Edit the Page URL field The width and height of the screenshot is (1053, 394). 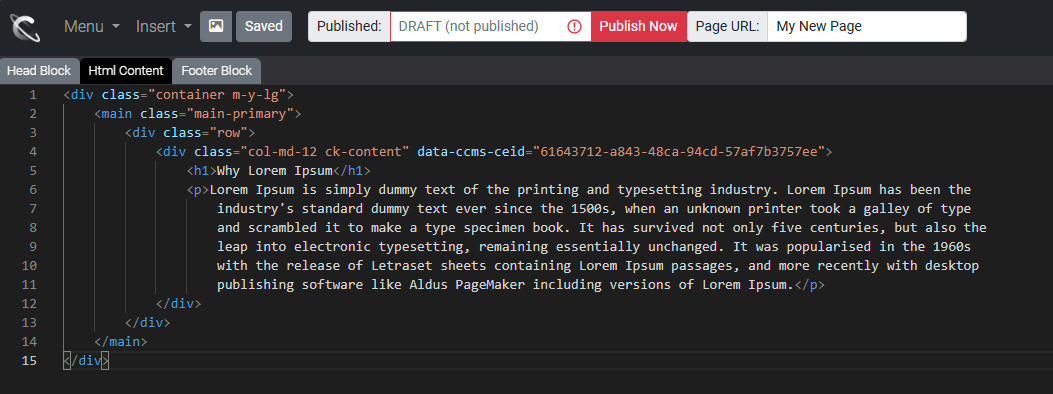(867, 26)
